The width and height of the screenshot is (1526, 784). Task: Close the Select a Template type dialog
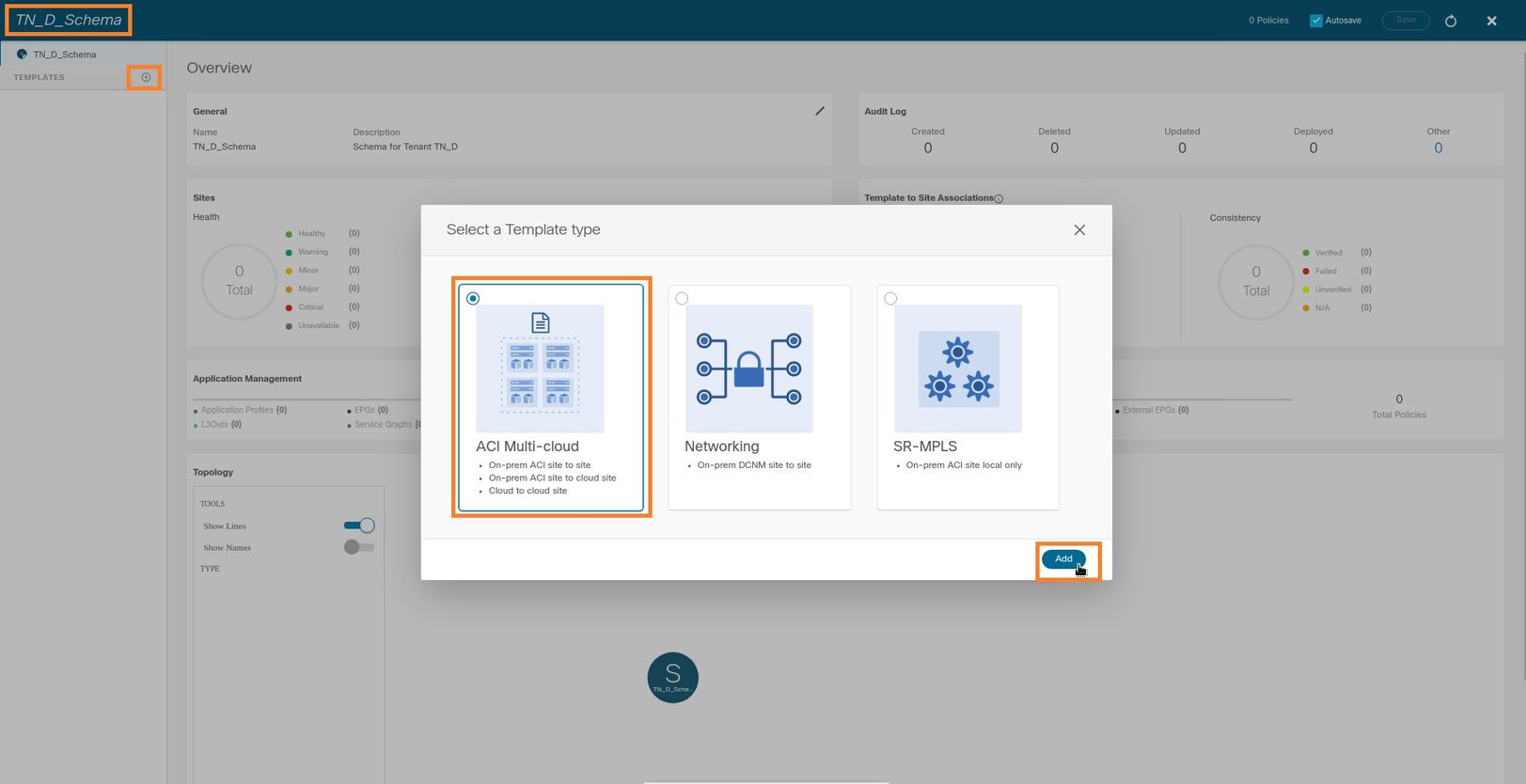tap(1079, 229)
